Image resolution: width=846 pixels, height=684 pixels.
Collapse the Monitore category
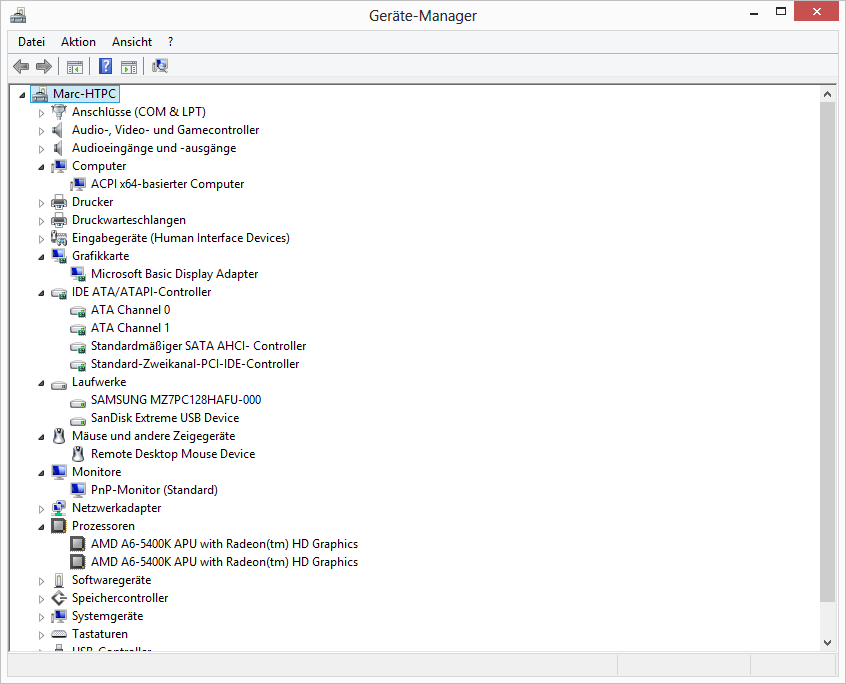pyautogui.click(x=42, y=473)
